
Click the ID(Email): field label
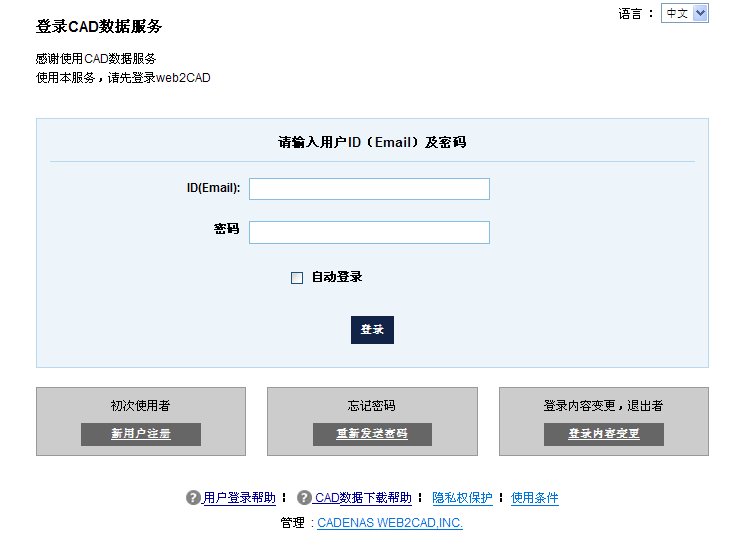(x=213, y=188)
